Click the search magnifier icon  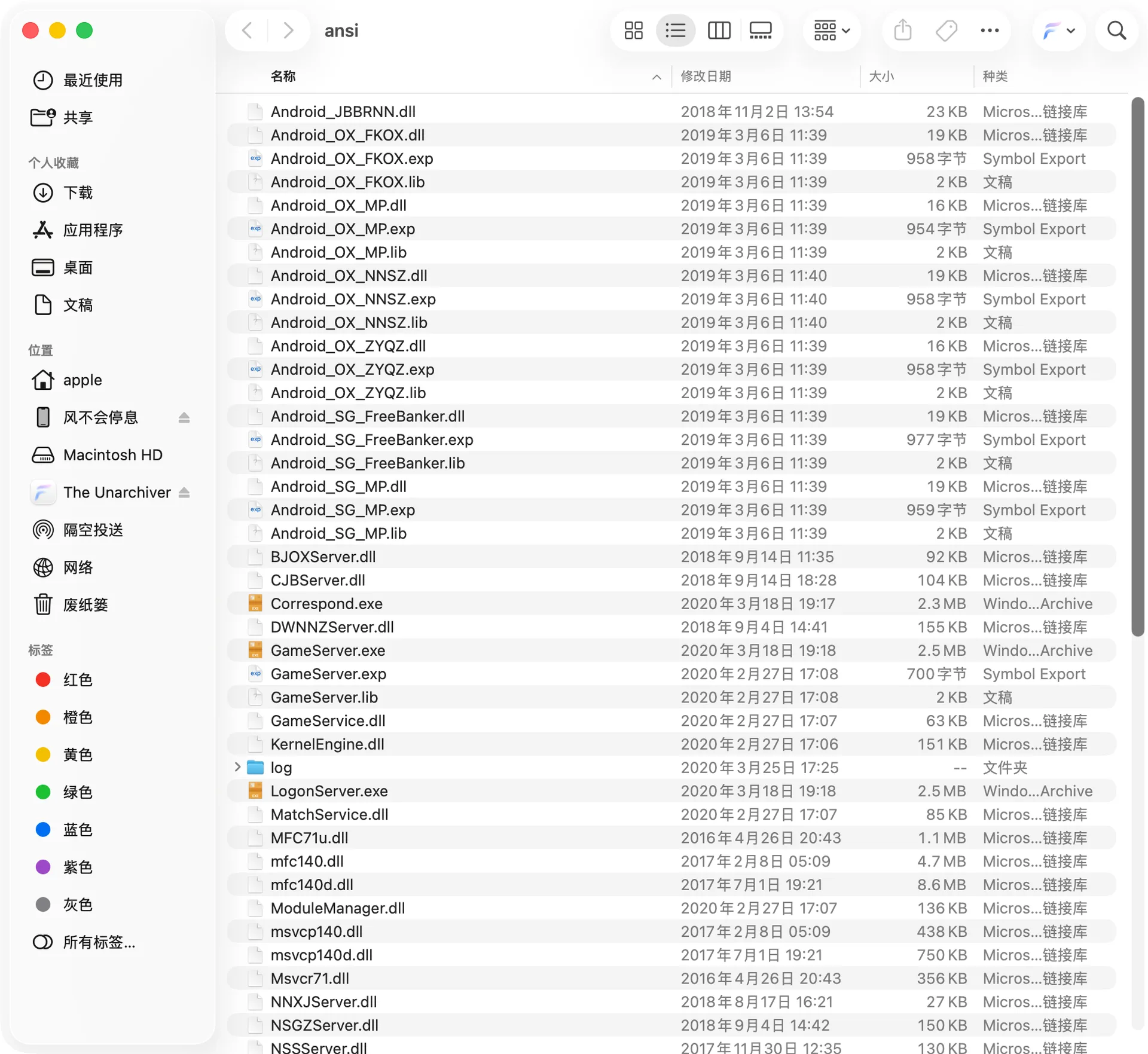point(1116,30)
